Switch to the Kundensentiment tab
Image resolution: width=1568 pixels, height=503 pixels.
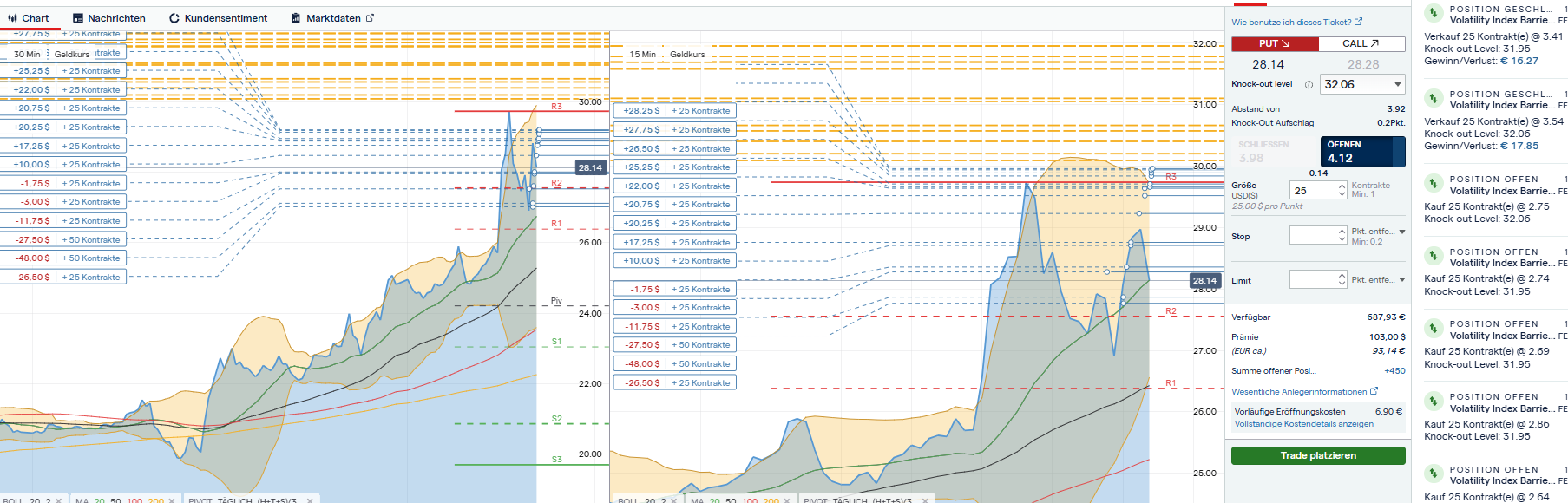[x=218, y=18]
